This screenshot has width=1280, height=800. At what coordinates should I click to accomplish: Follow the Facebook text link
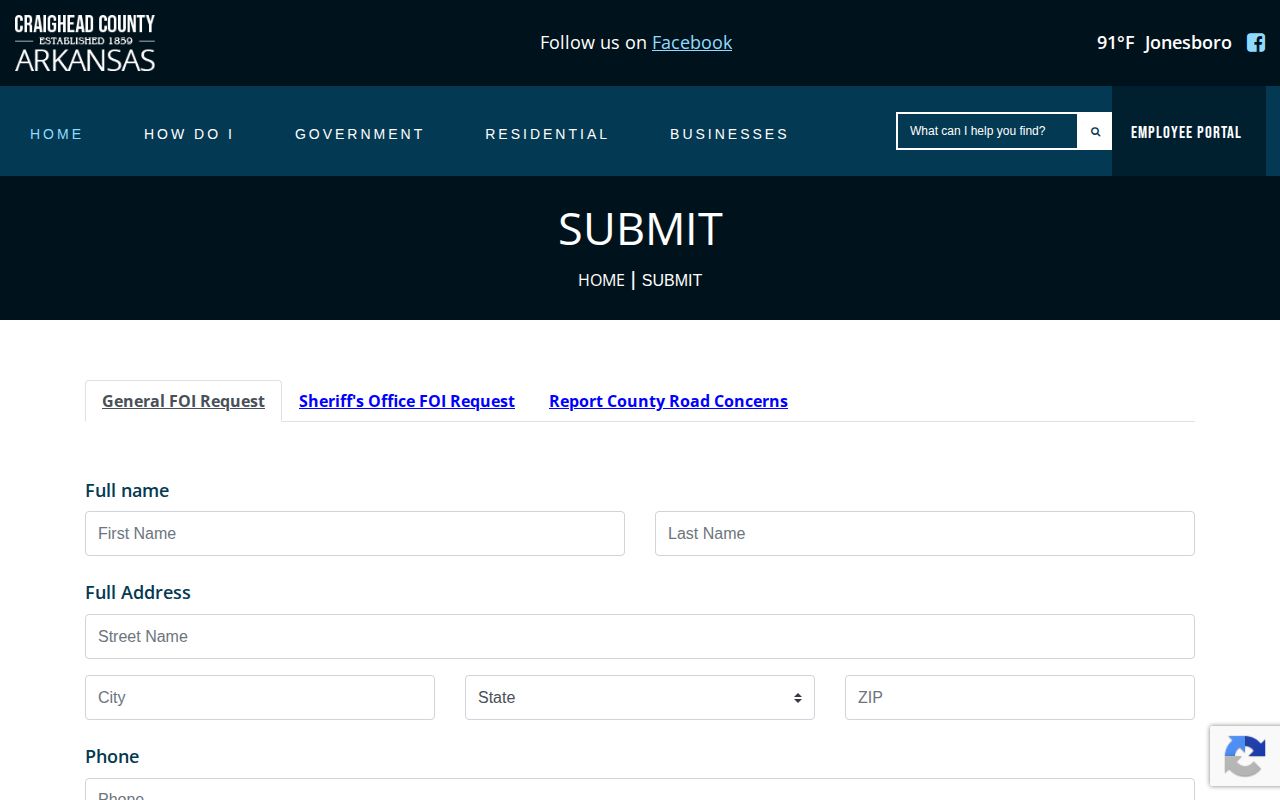coord(692,42)
